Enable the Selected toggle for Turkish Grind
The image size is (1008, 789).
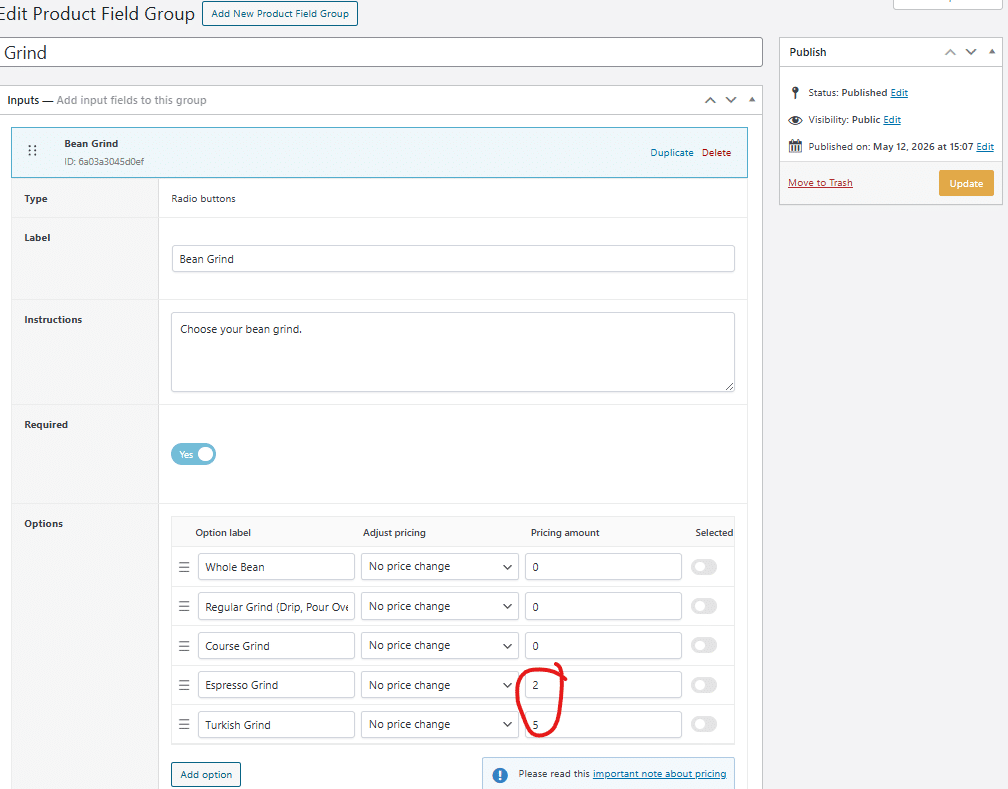pos(704,725)
